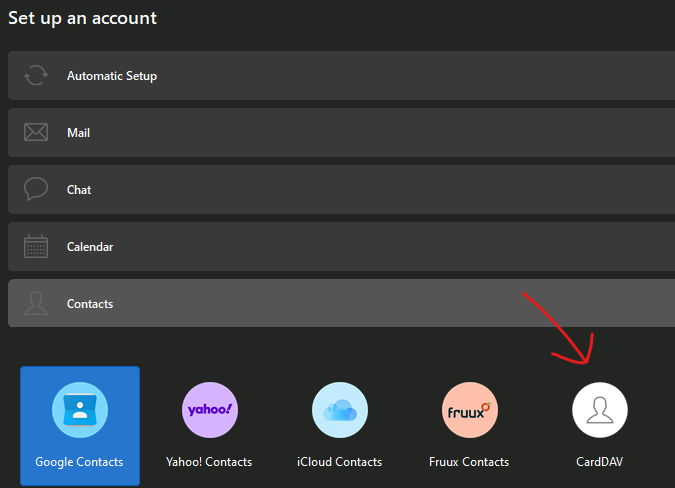
Task: Expand the Chat text label
Action: (79, 190)
